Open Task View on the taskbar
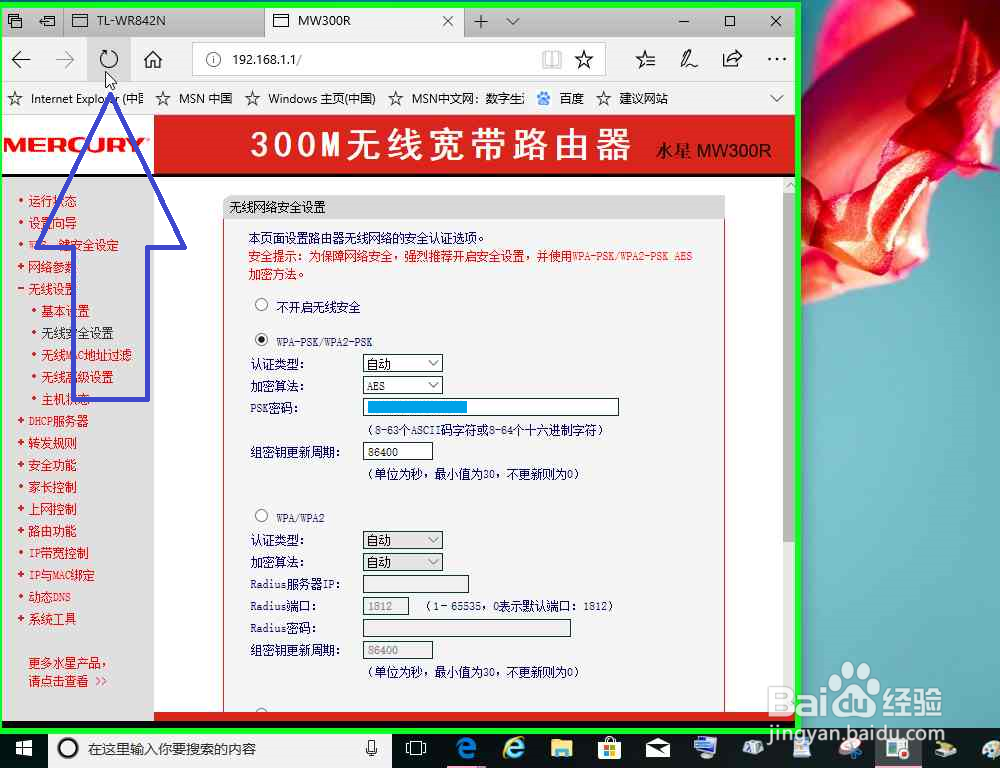Screen dimensions: 1000x768 click(416, 748)
